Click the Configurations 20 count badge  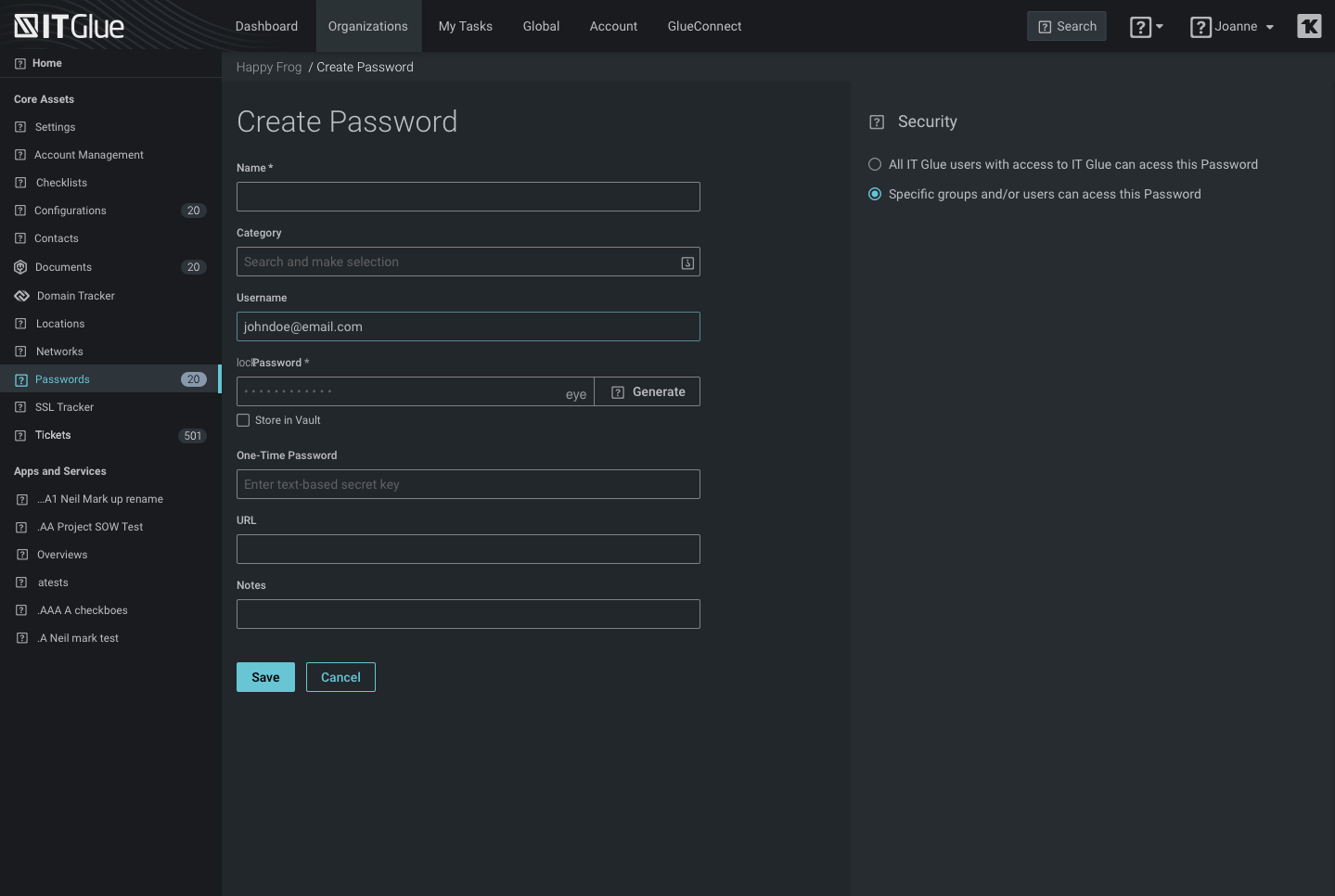[193, 211]
